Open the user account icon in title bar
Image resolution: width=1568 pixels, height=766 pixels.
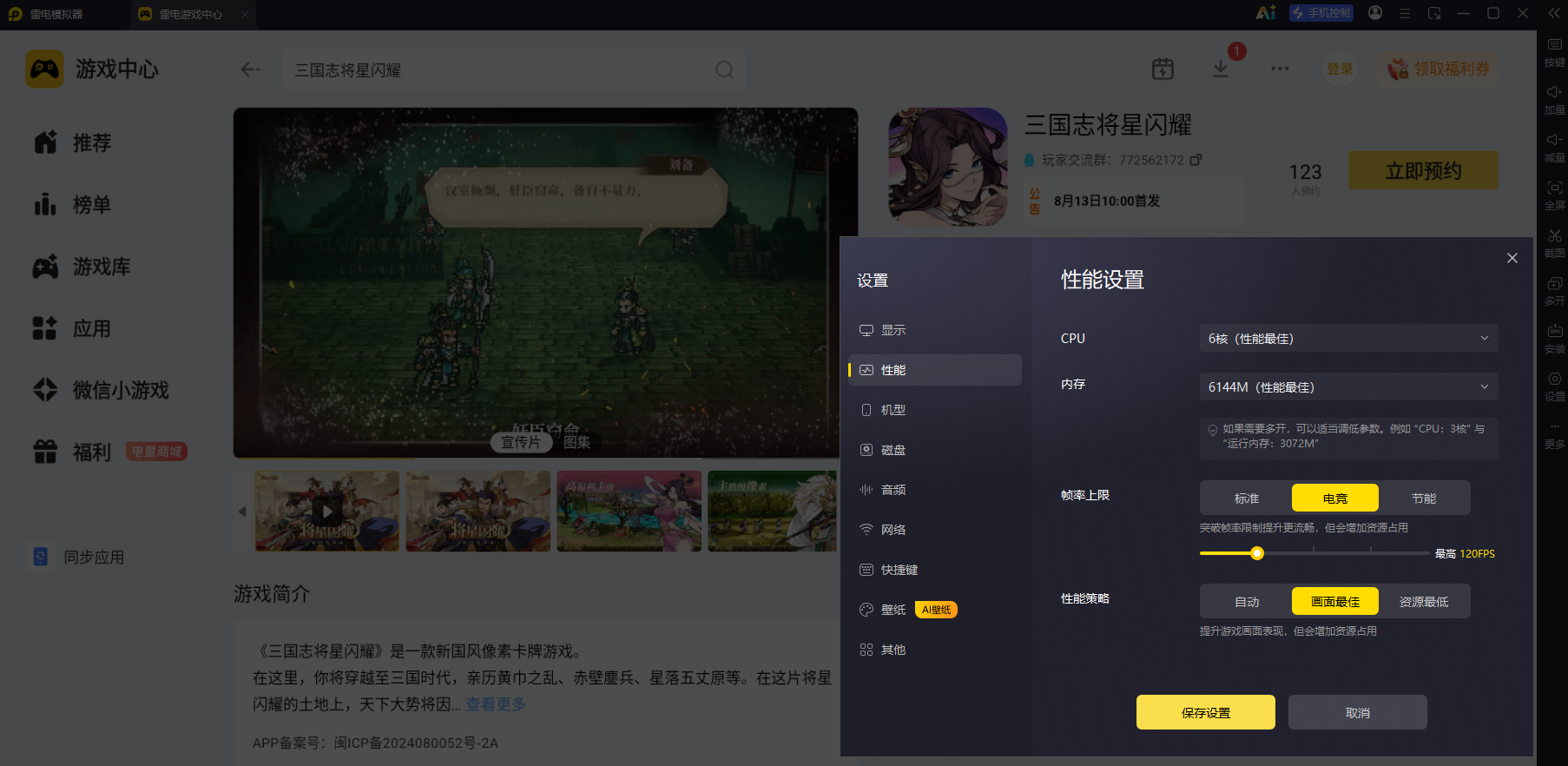pos(1375,13)
